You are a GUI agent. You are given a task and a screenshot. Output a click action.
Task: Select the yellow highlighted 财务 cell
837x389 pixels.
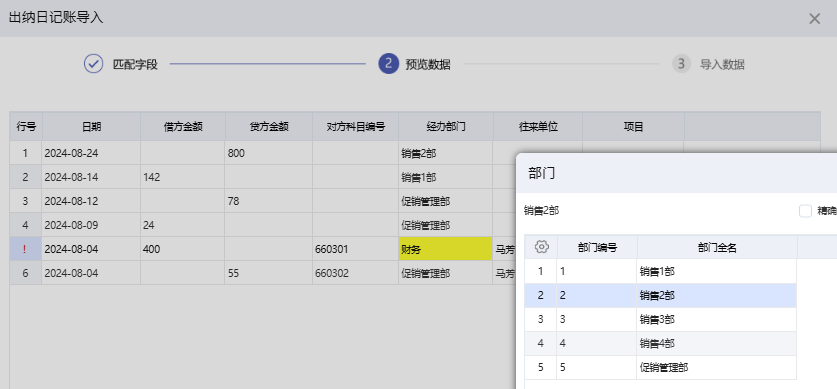445,249
